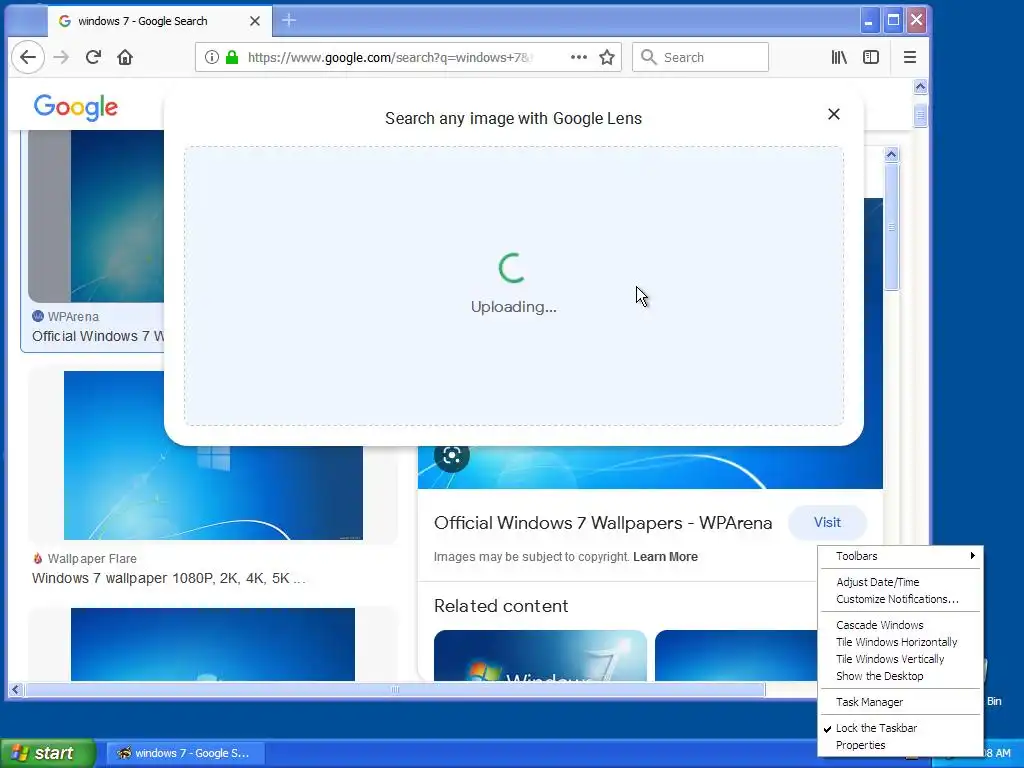The image size is (1024, 768).
Task: Click the forward navigation arrow
Action: pos(61,57)
